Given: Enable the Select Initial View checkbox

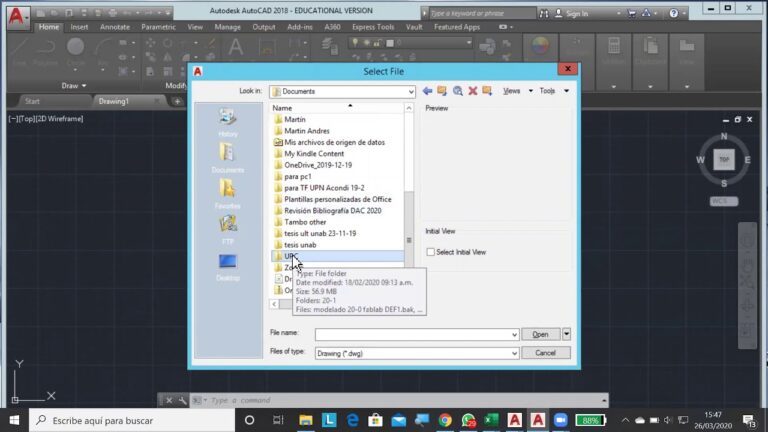Looking at the screenshot, I should click(431, 252).
